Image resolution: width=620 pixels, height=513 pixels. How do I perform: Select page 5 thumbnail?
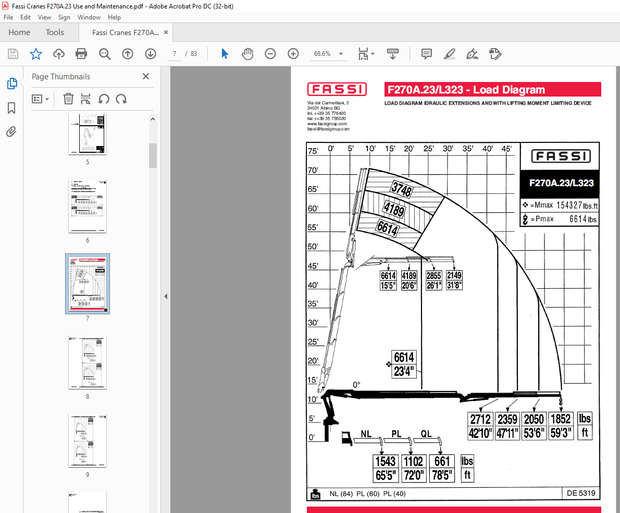point(87,134)
